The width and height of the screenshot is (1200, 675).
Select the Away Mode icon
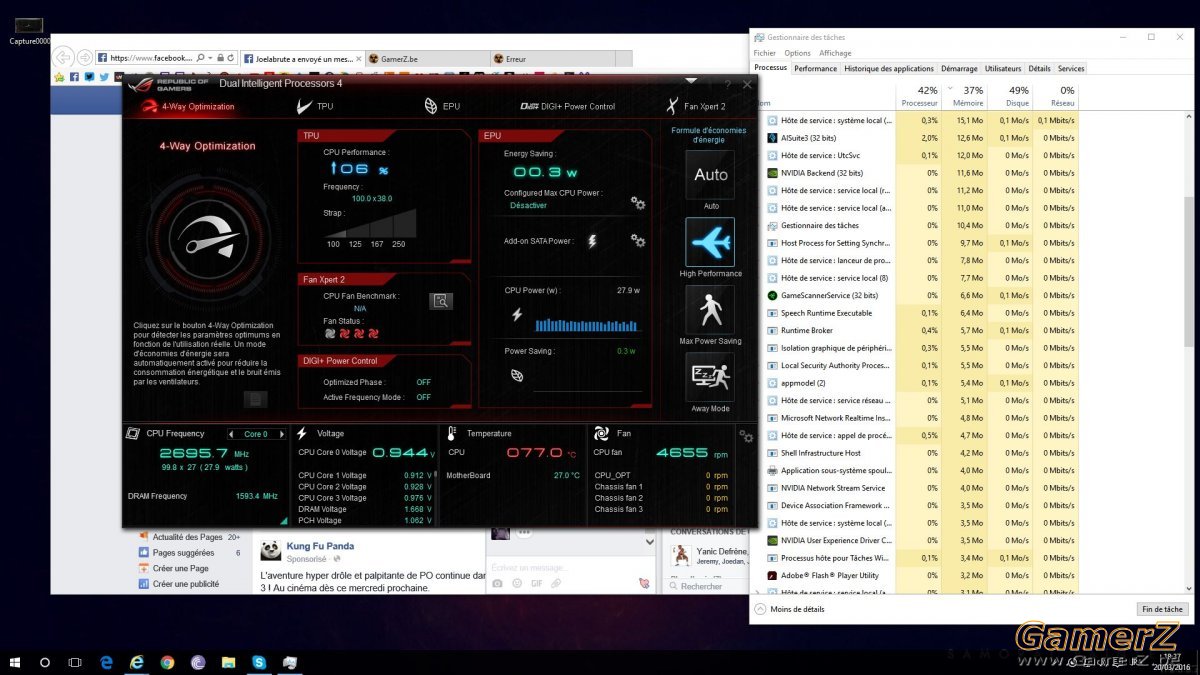(710, 377)
